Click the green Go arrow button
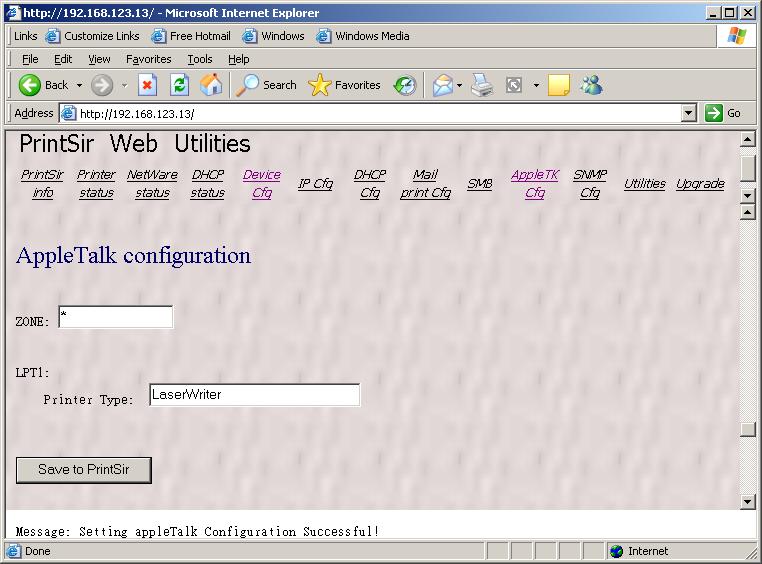The image size is (762, 564). coord(713,113)
